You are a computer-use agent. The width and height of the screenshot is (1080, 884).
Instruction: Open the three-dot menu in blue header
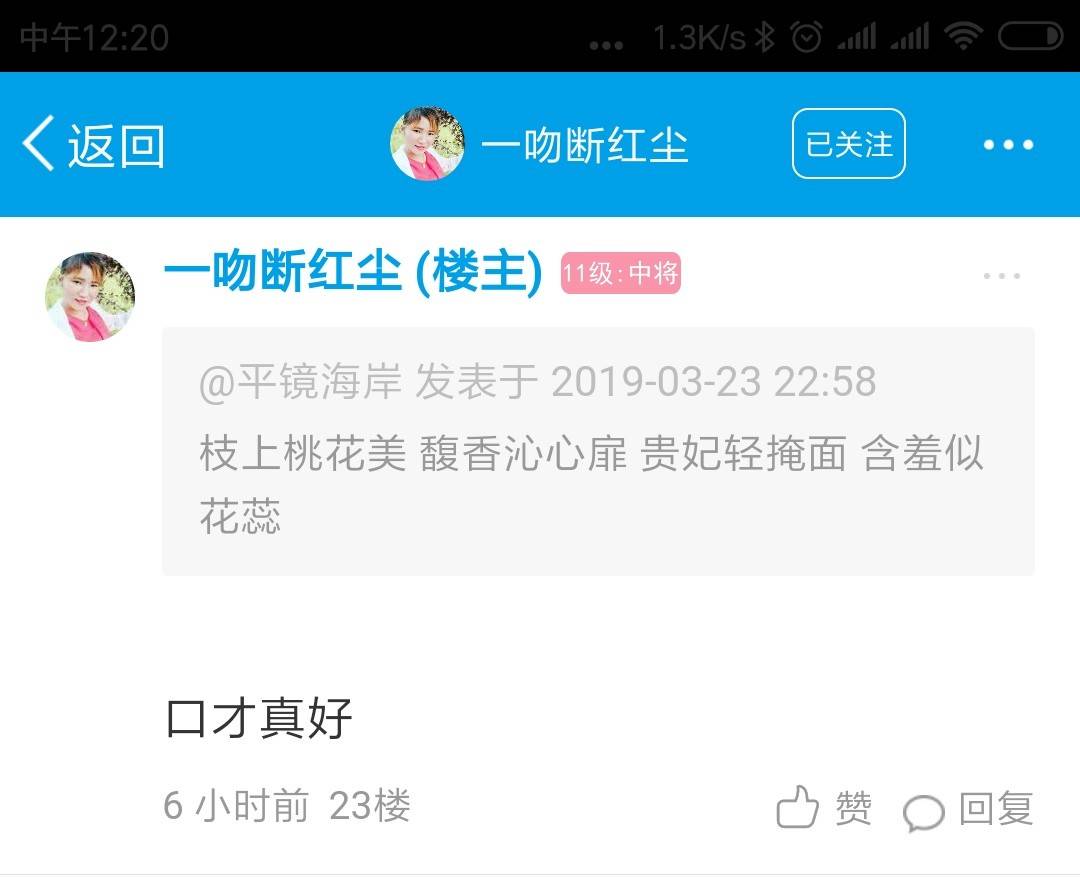tap(1008, 145)
